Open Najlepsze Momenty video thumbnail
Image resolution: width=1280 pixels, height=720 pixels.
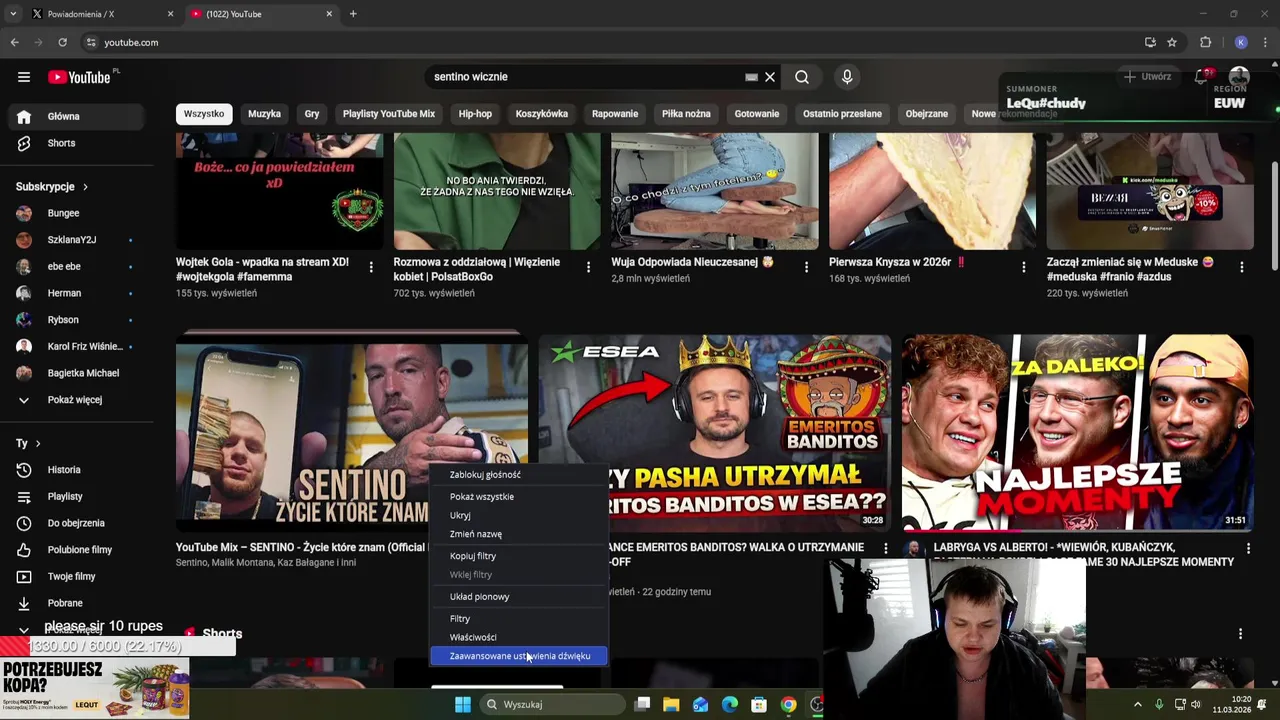click(x=1078, y=432)
